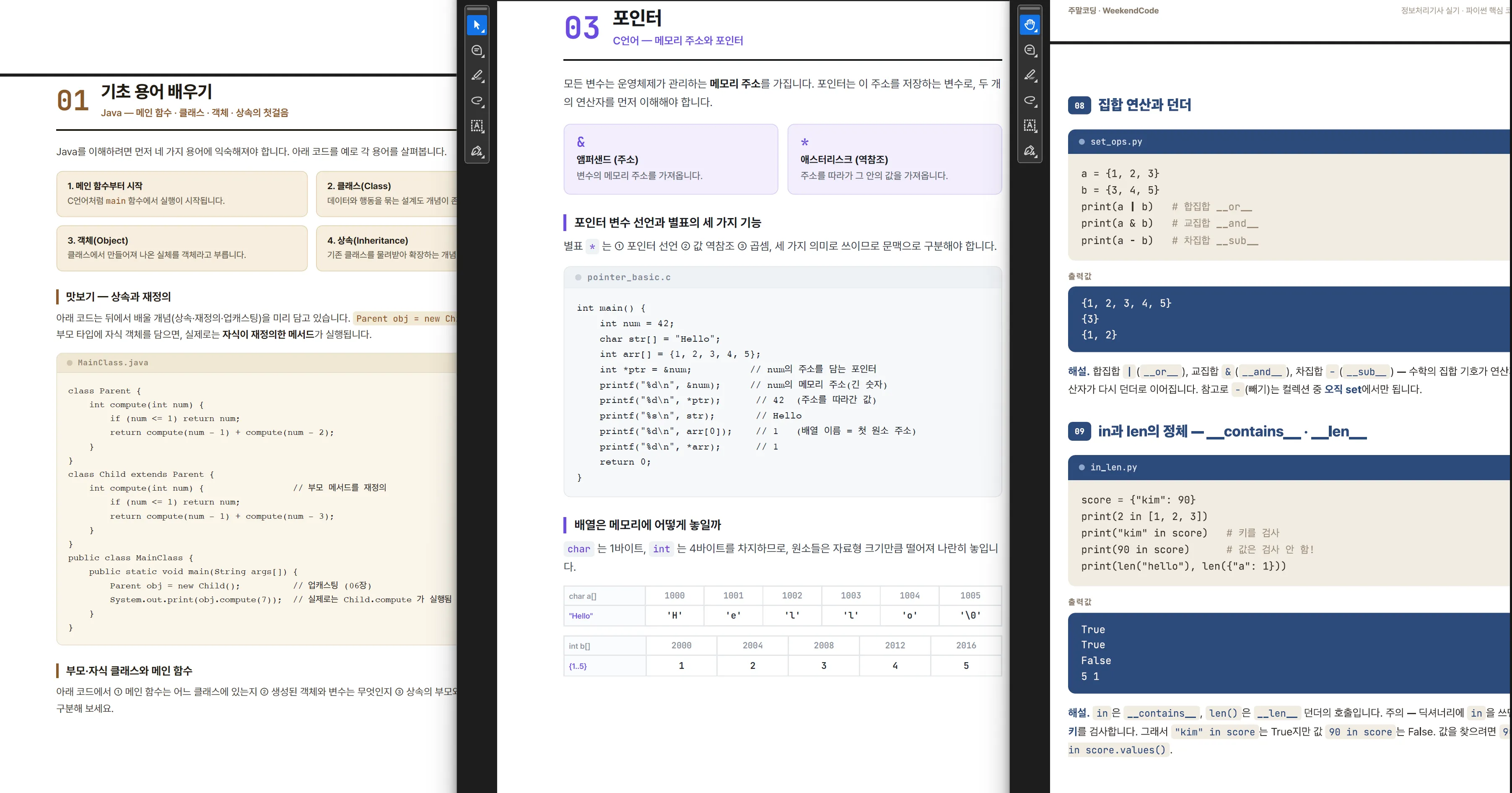This screenshot has width=1512, height=793.
Task: Click the '포인터 변수 선언과 별표의 세 가지 기능' heading
Action: click(x=667, y=223)
